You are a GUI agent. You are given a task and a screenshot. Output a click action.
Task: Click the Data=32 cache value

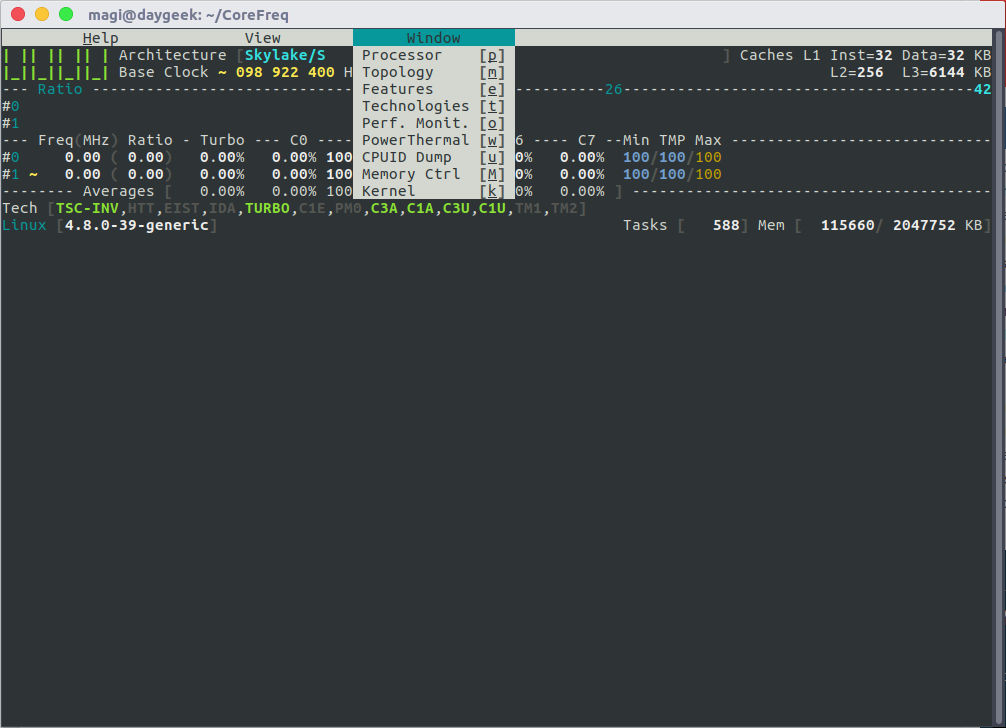tap(933, 55)
